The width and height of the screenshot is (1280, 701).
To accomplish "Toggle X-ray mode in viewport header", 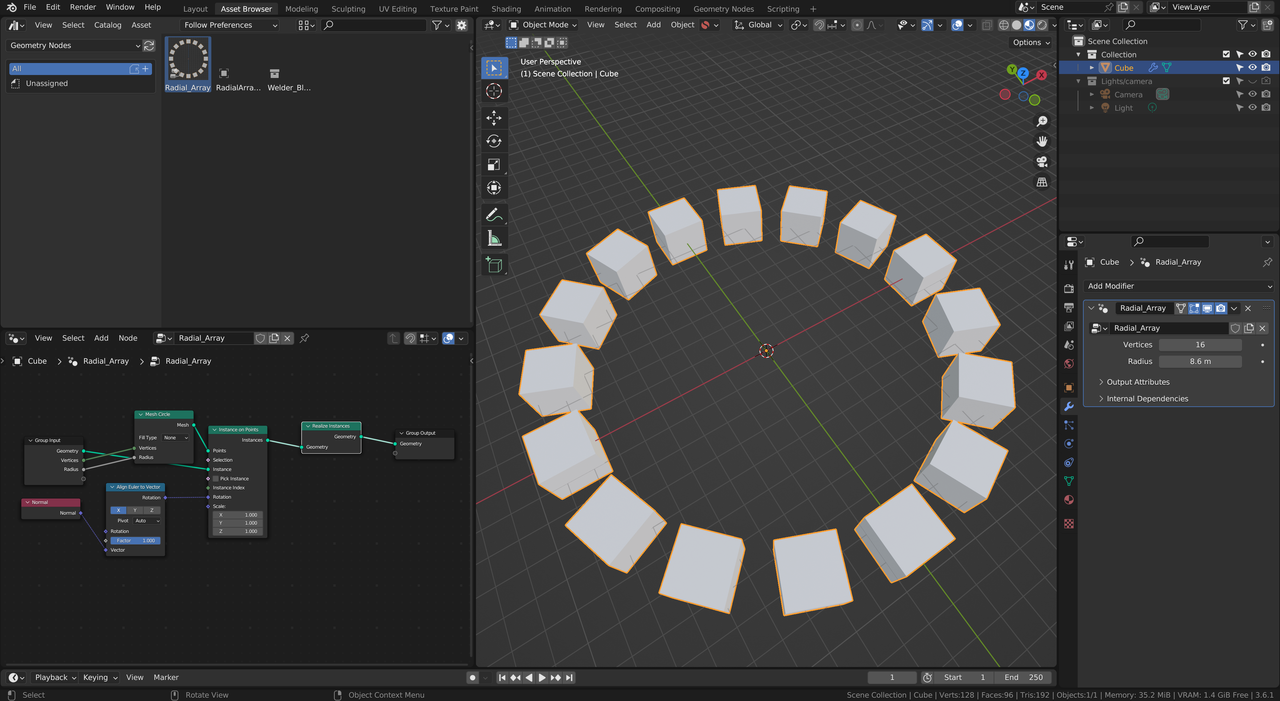I will tap(987, 25).
